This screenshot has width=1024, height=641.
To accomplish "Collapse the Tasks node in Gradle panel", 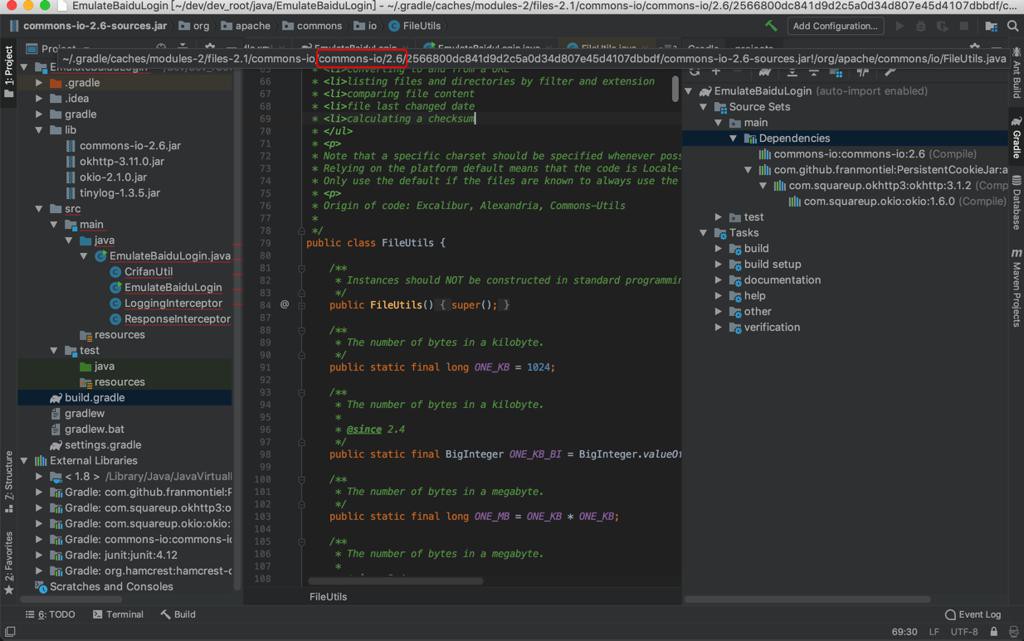I will (x=704, y=233).
